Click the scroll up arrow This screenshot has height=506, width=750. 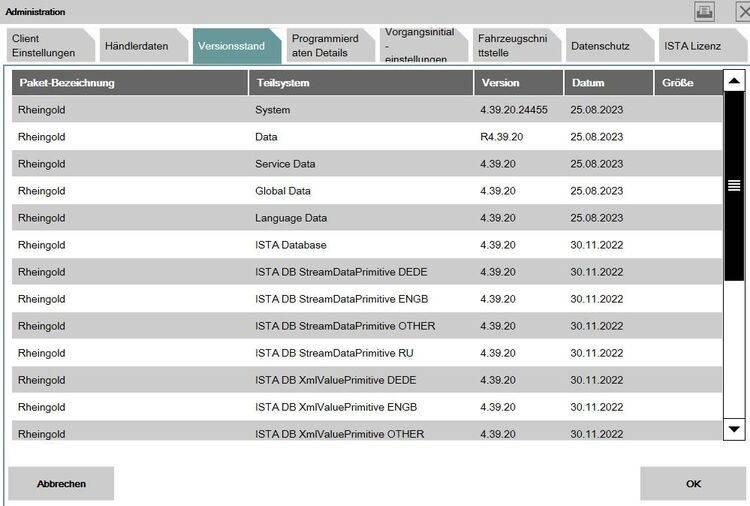[734, 81]
